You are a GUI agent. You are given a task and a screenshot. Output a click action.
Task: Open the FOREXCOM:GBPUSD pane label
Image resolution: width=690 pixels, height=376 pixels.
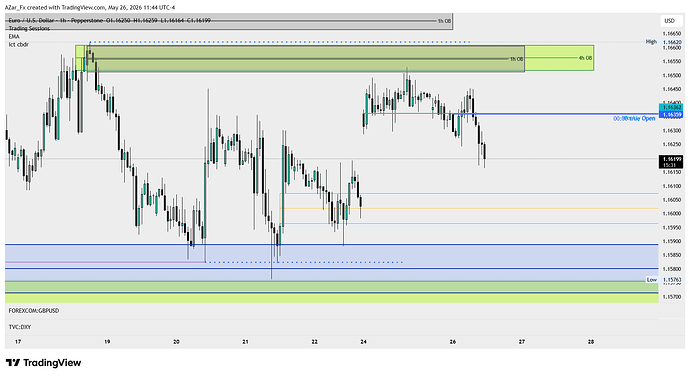pyautogui.click(x=33, y=311)
